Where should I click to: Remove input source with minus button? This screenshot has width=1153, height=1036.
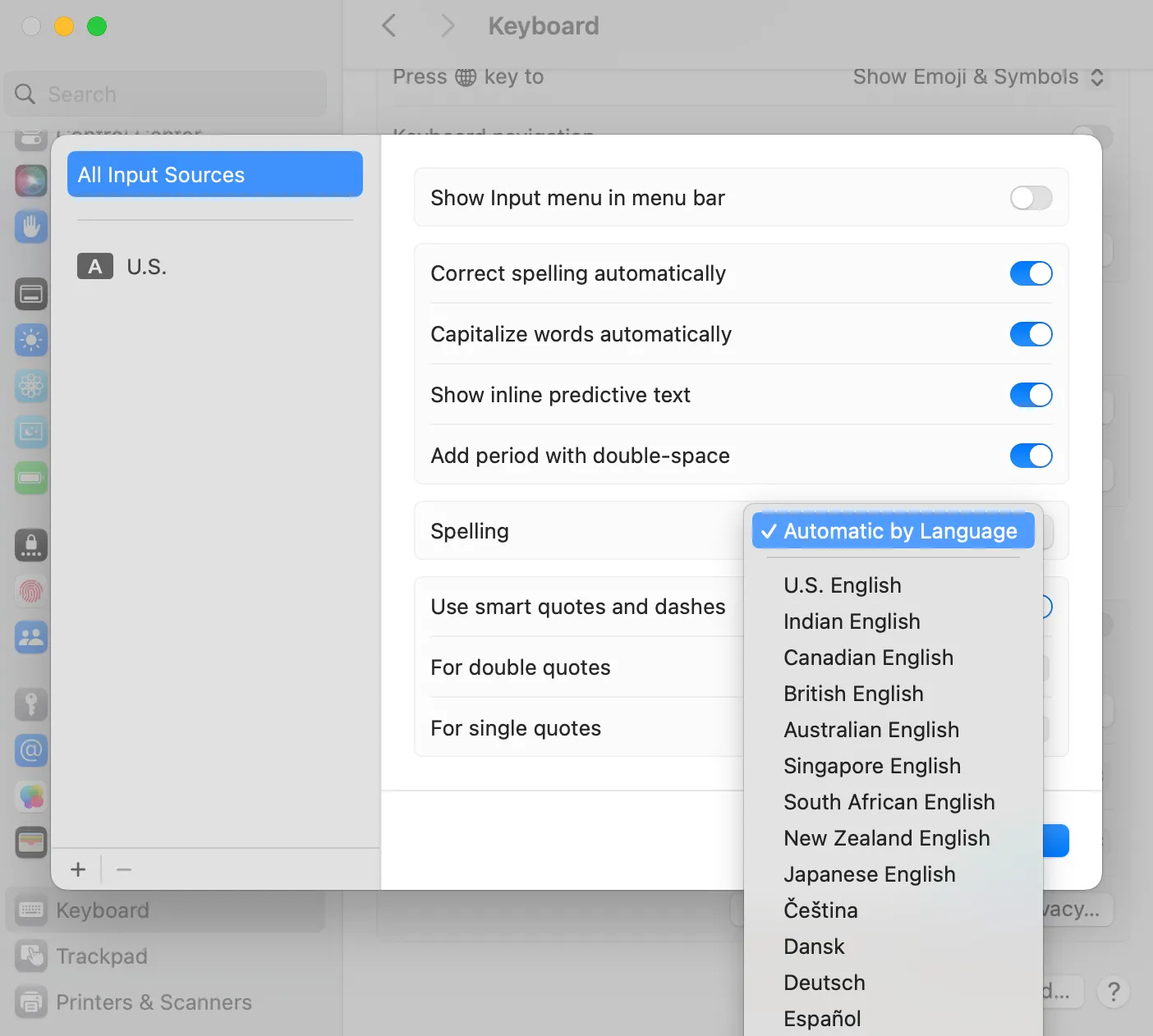click(x=124, y=869)
